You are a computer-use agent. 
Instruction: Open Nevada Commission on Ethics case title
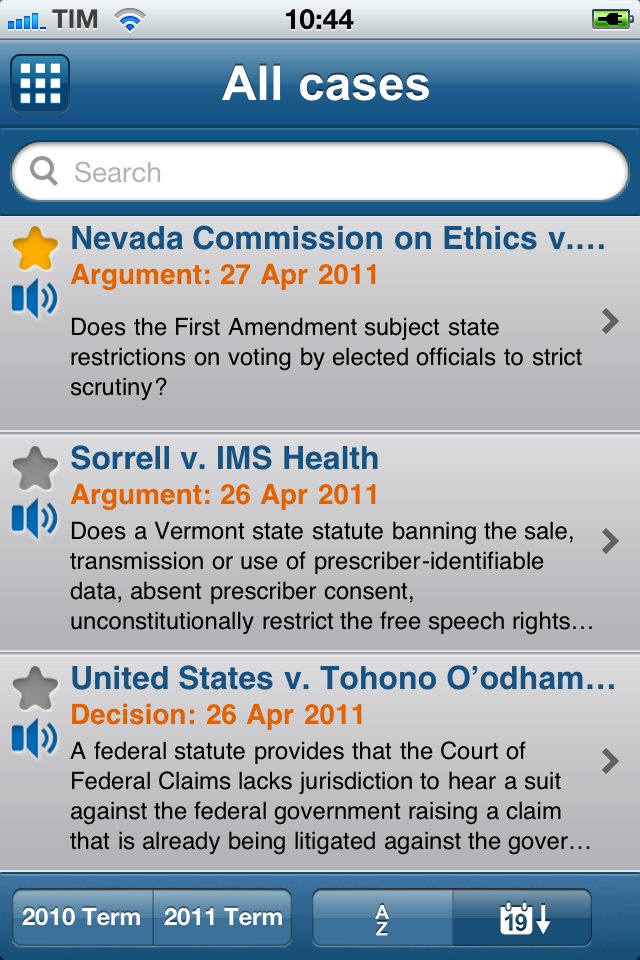tap(338, 238)
